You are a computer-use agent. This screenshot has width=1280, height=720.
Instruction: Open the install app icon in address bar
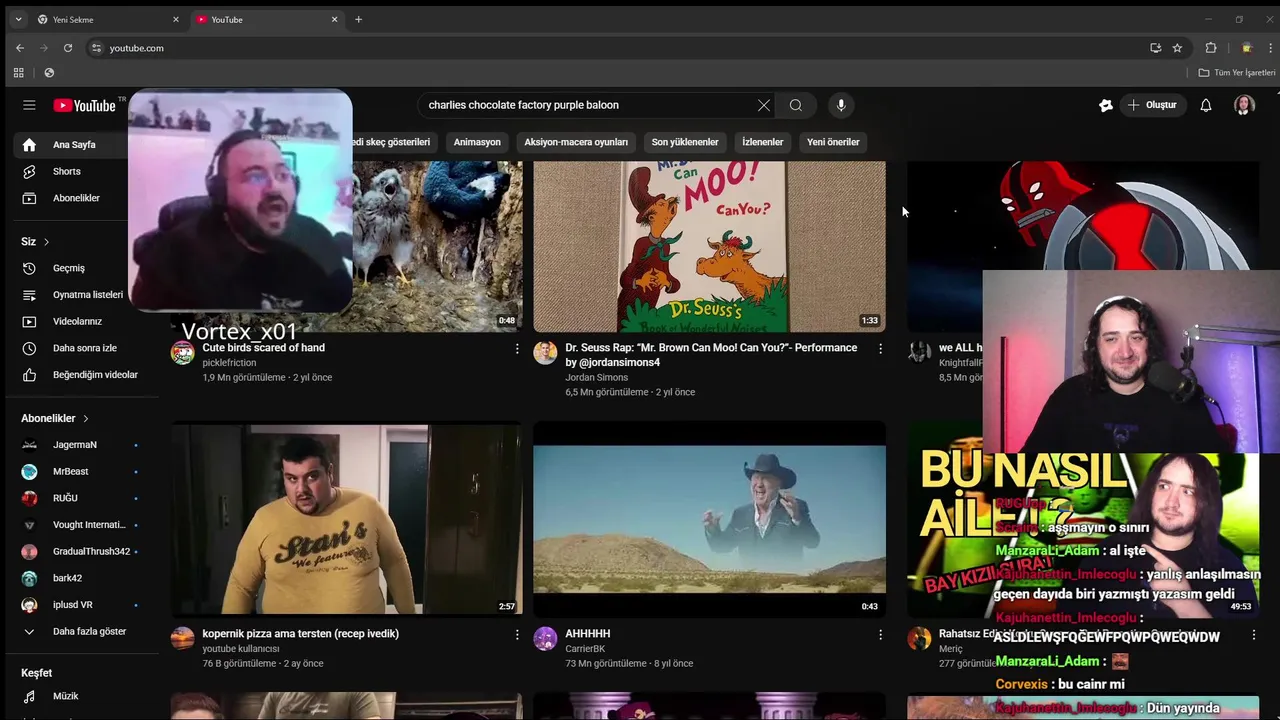click(1155, 48)
